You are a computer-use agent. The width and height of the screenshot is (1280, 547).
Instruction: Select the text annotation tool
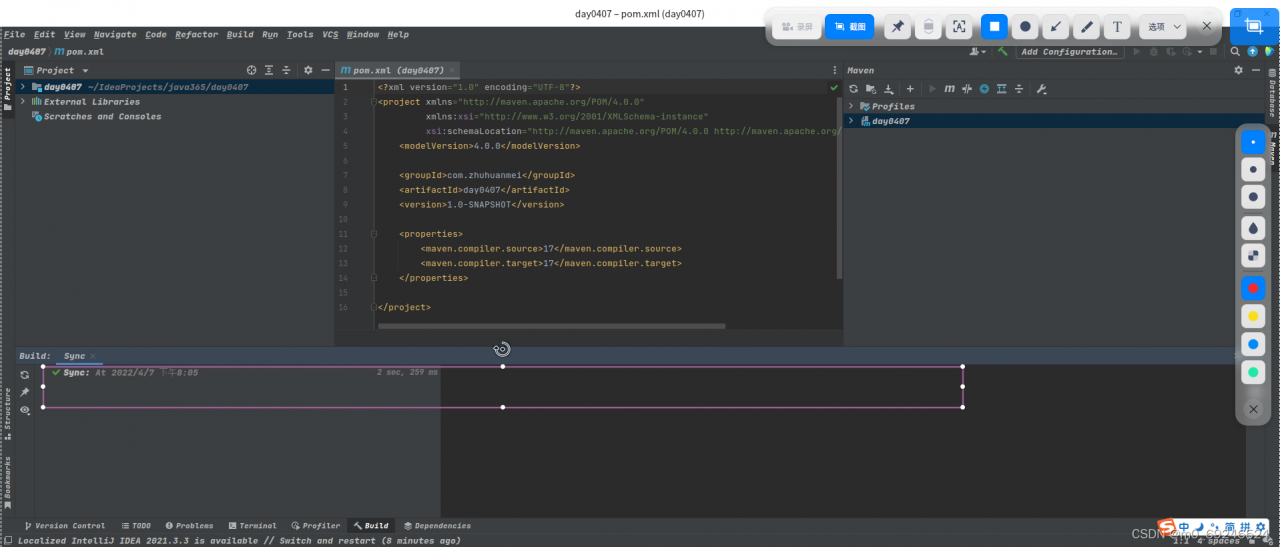point(1117,27)
